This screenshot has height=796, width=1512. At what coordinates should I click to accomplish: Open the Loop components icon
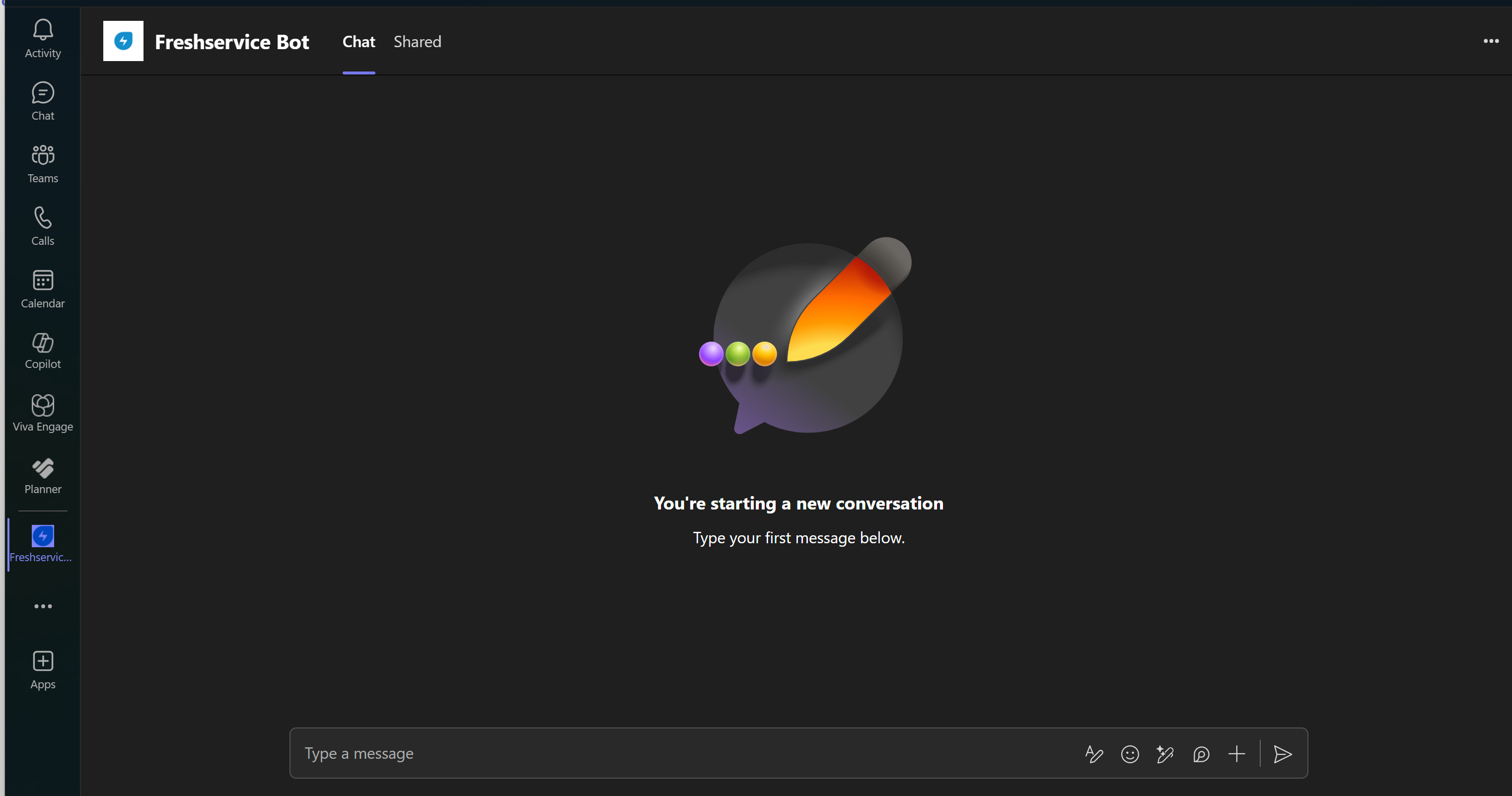1201,754
